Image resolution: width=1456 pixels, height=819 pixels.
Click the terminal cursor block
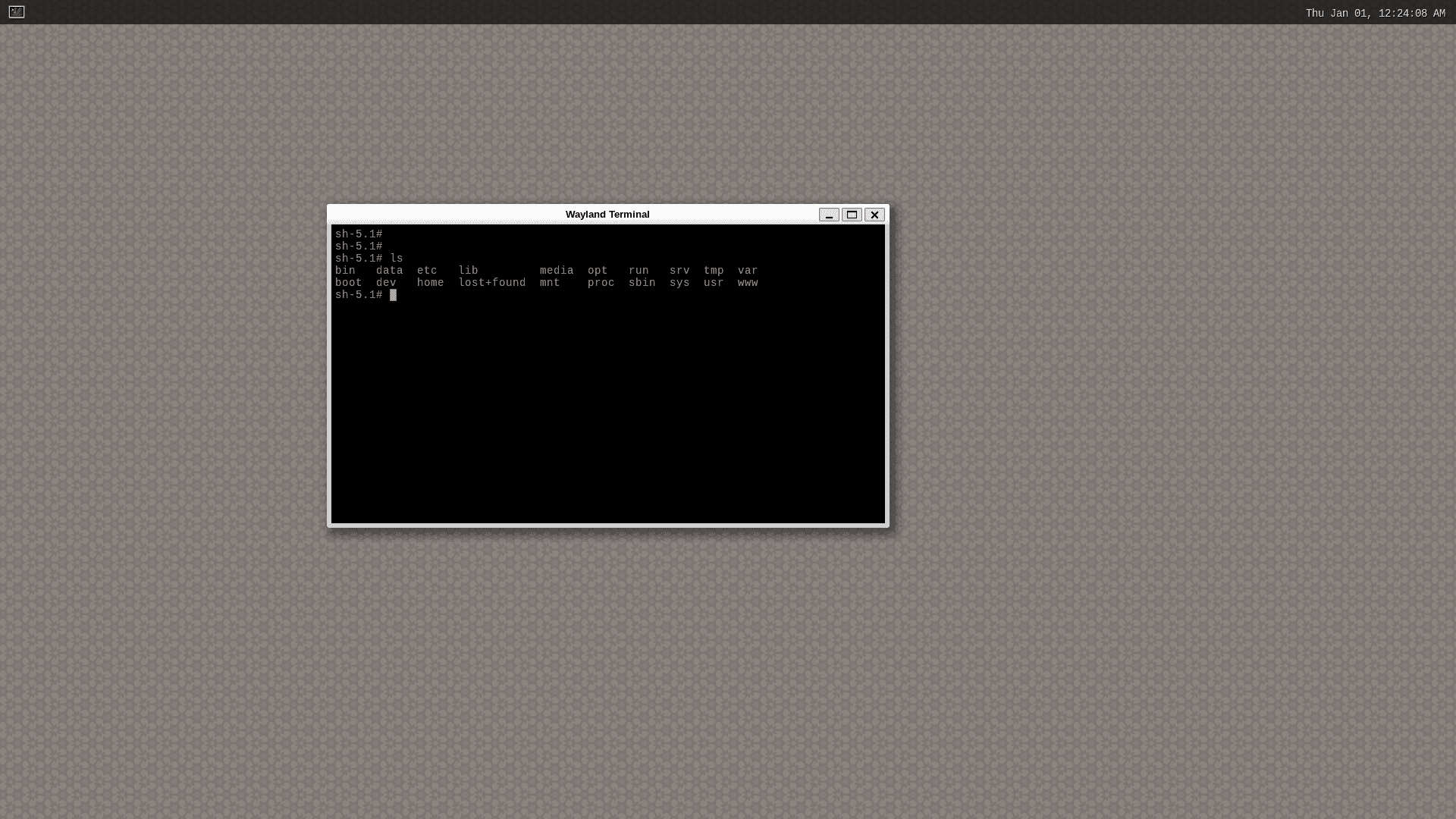pos(393,295)
